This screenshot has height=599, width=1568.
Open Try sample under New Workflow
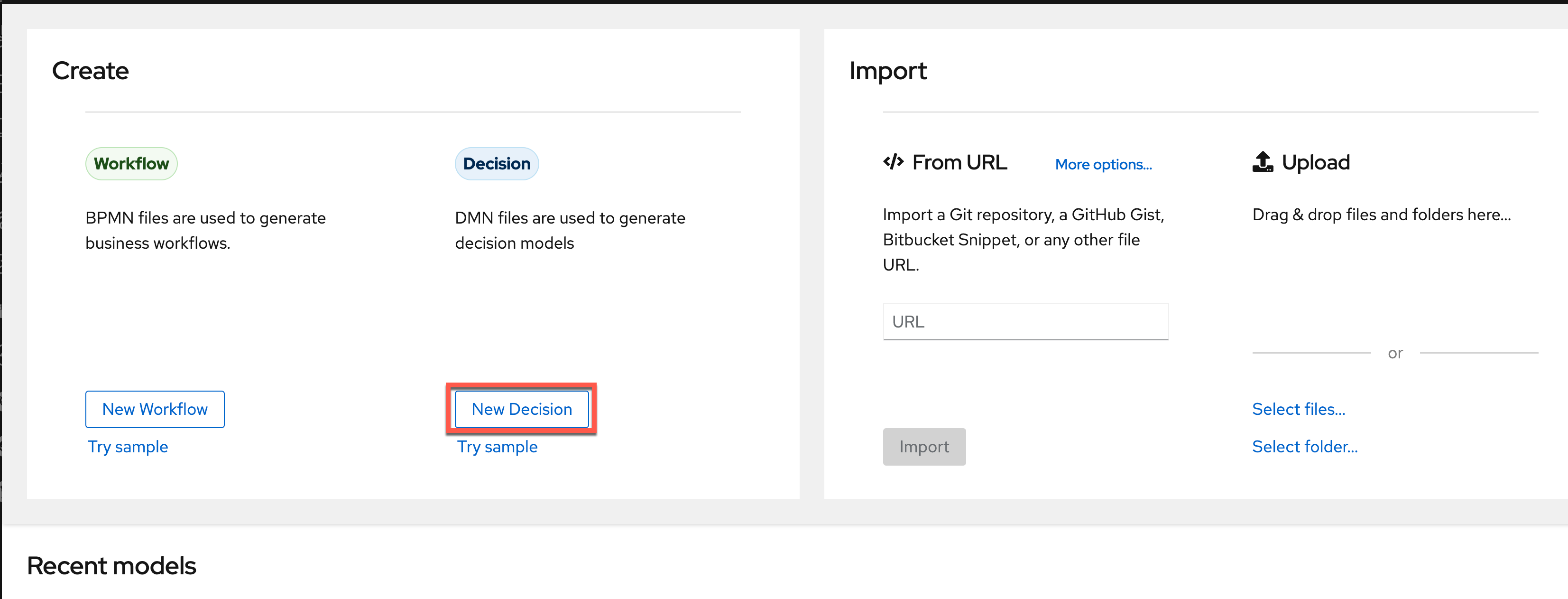128,447
